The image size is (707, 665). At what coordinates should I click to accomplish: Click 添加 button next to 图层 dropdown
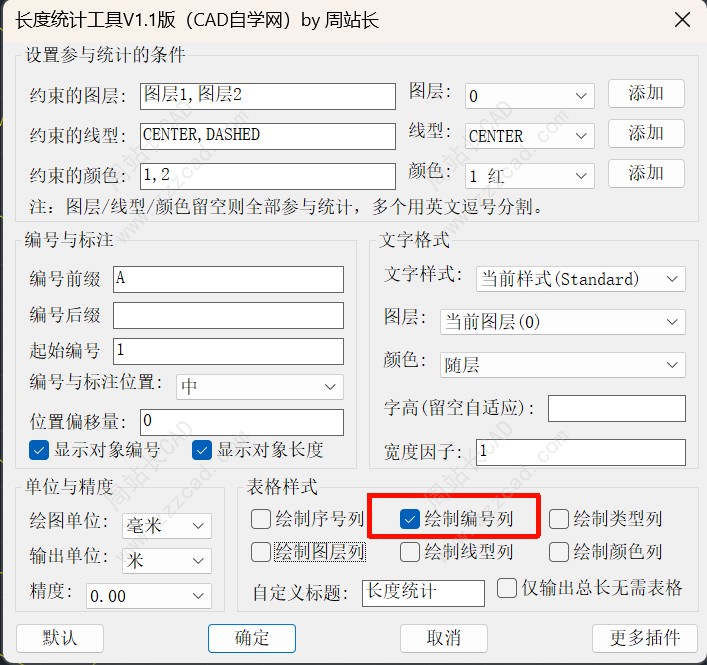click(x=646, y=93)
